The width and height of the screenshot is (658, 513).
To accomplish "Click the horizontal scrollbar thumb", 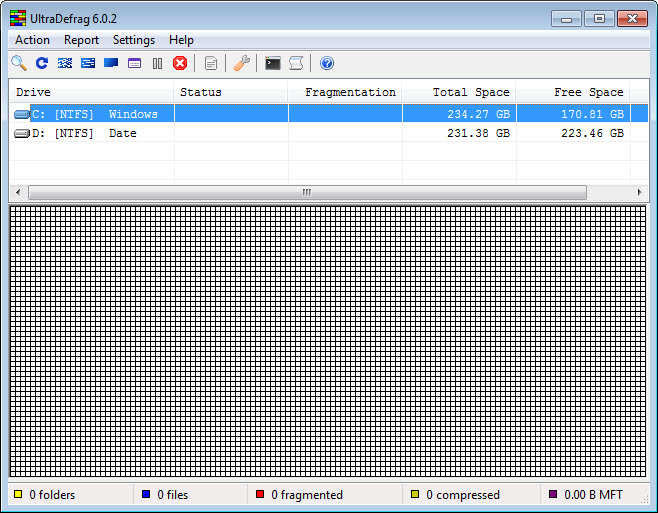I will (x=307, y=192).
